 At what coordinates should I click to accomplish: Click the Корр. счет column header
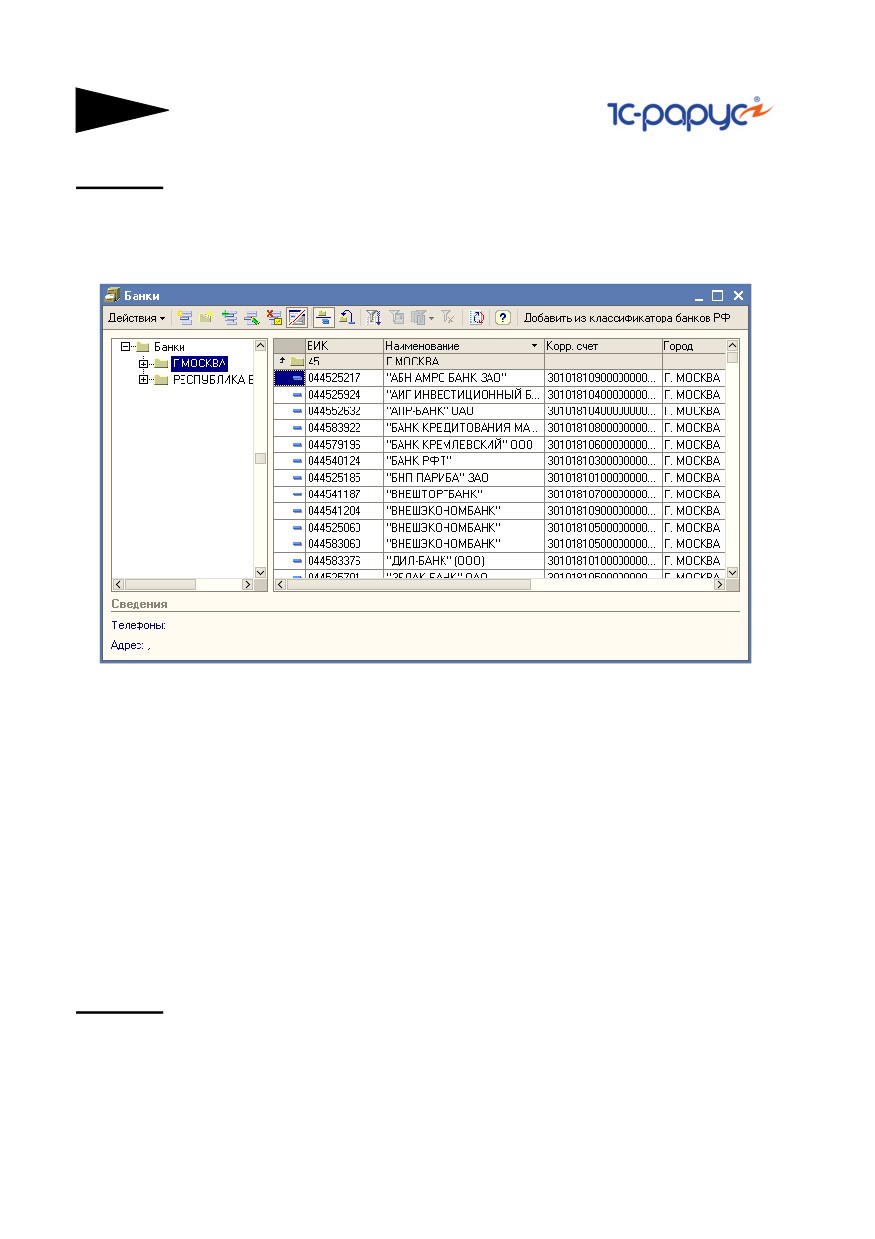[602, 346]
